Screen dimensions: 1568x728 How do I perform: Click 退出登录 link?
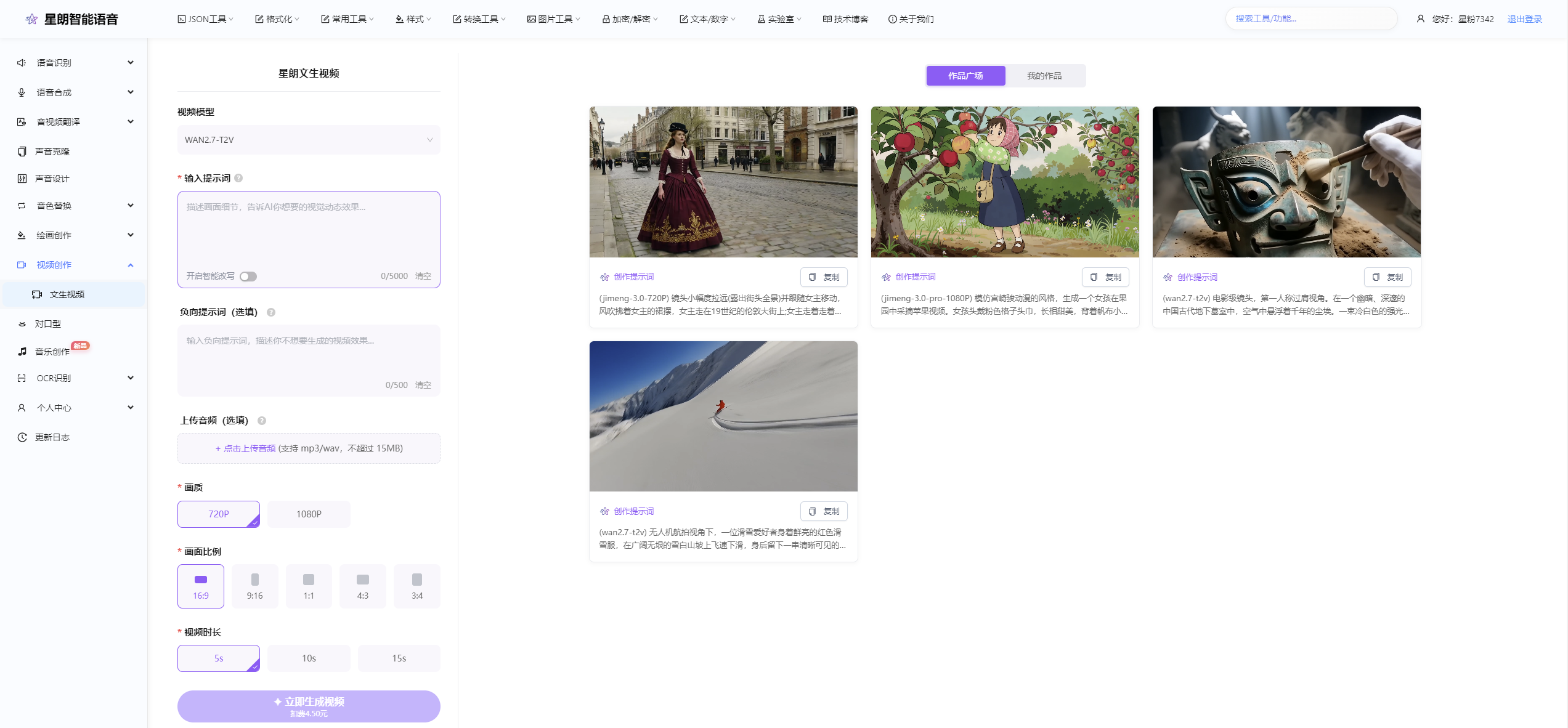pos(1524,19)
